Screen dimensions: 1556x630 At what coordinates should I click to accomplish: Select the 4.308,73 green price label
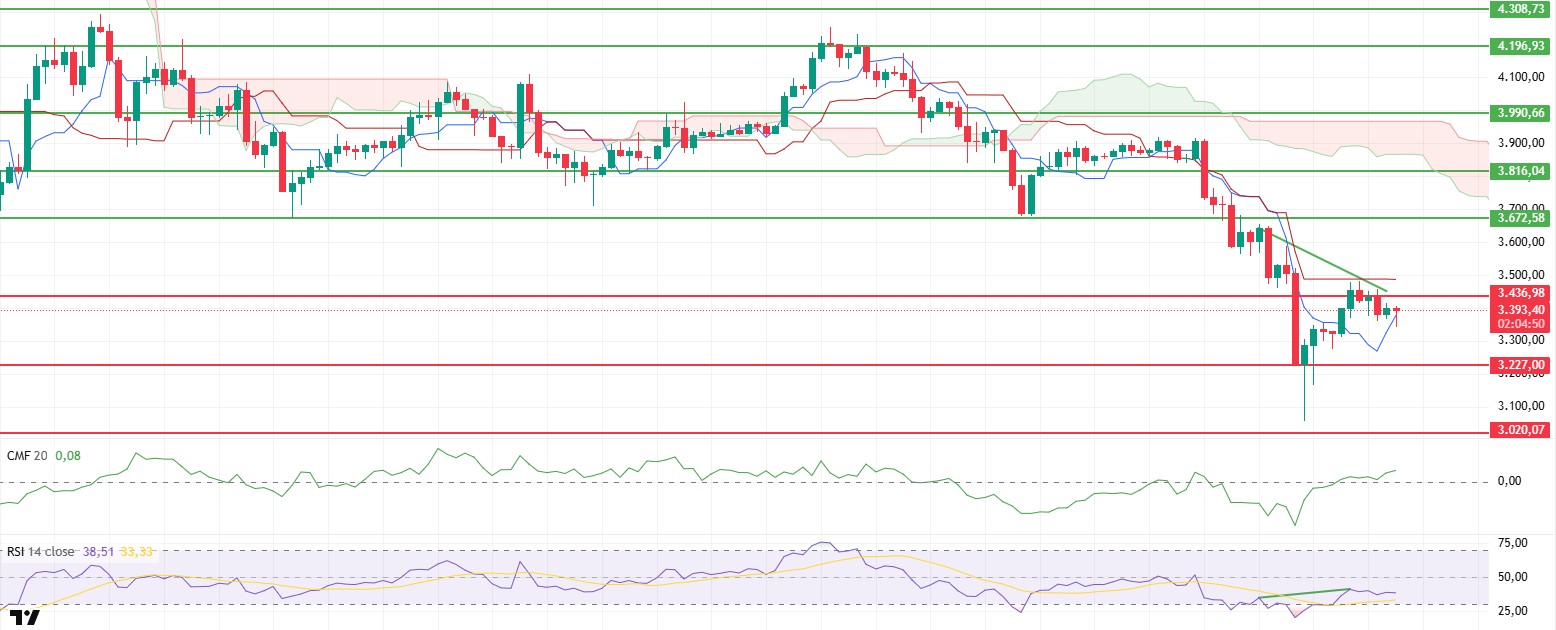[x=1522, y=8]
